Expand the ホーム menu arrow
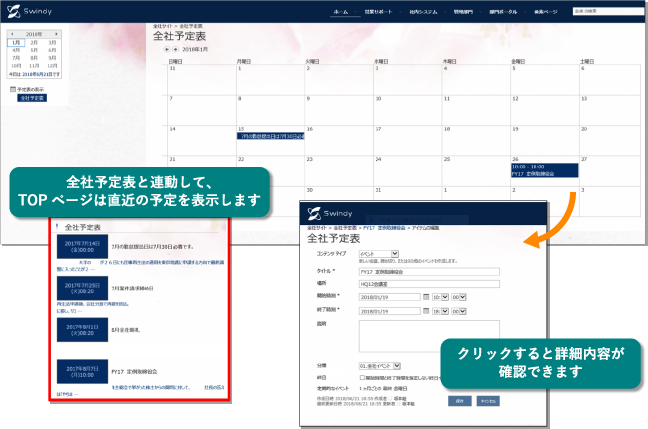Screen dimensions: 648x429 point(355,12)
